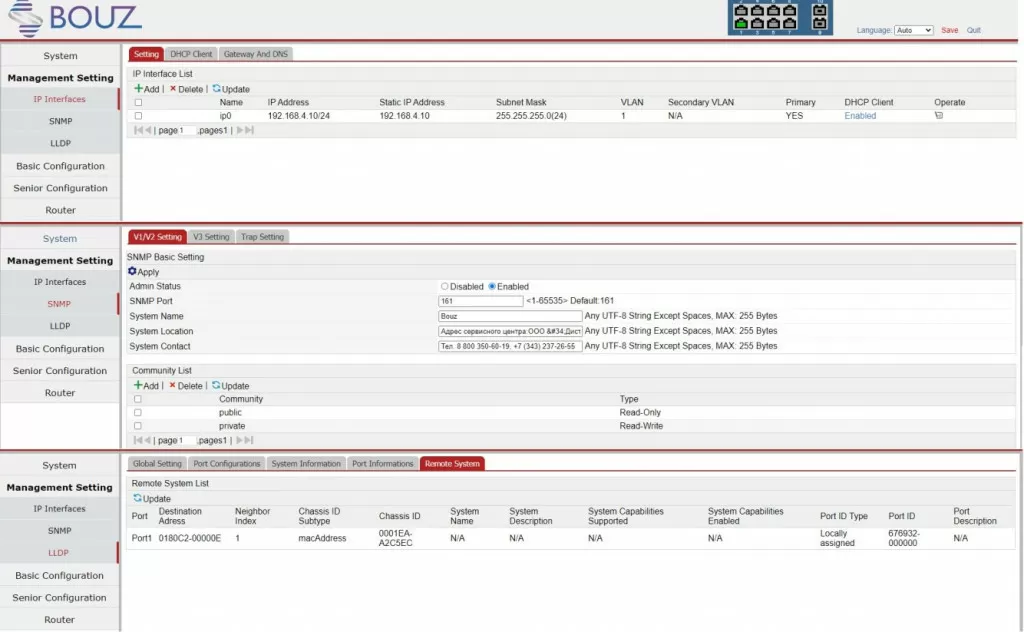Open Basic Configuration in sidebar beside SNMP Basic Setting
This screenshot has width=1024, height=632.
[60, 349]
